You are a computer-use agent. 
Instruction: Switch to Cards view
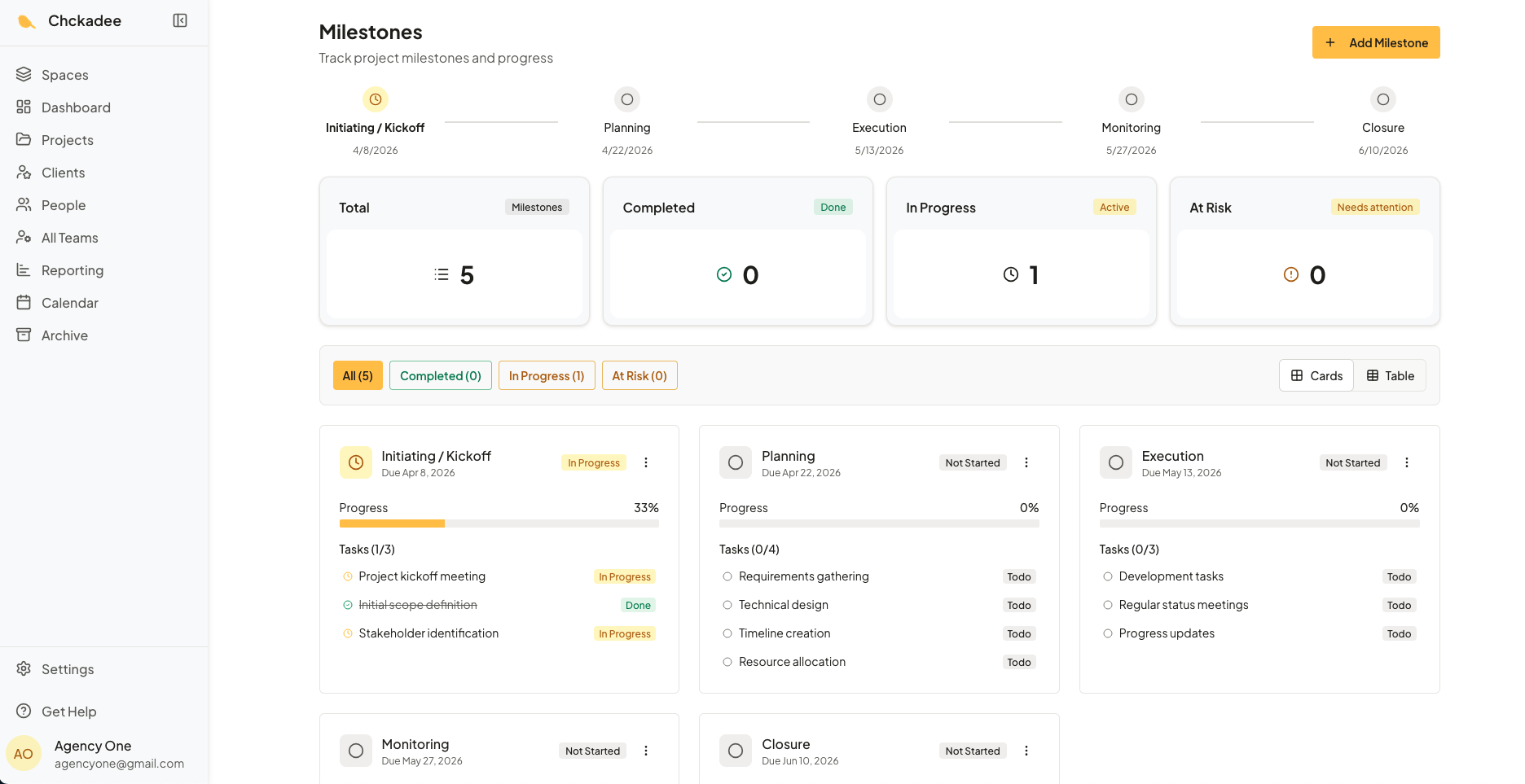tap(1316, 375)
